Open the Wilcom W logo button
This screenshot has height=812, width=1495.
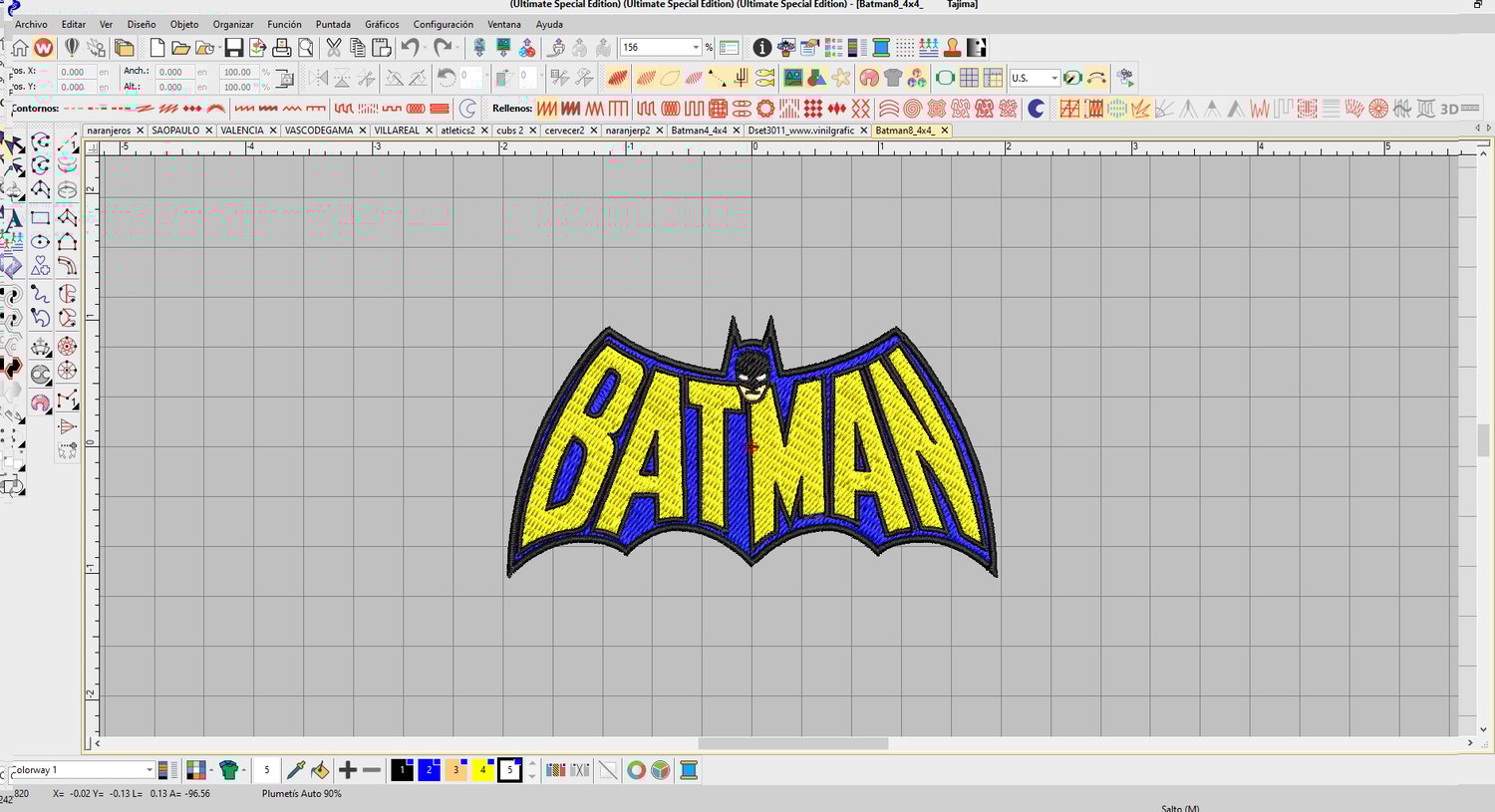pos(44,47)
